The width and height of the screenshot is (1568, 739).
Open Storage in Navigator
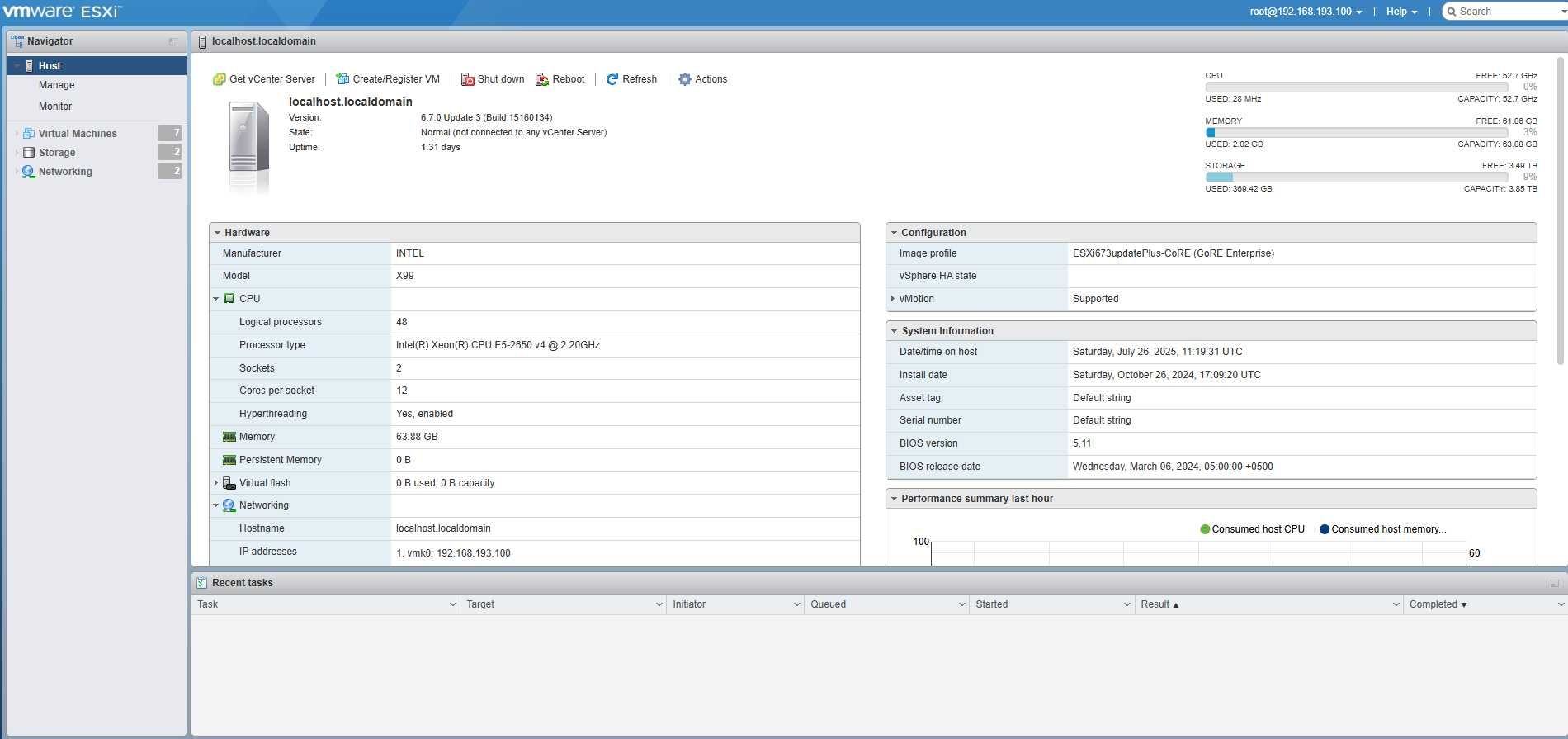(57, 153)
